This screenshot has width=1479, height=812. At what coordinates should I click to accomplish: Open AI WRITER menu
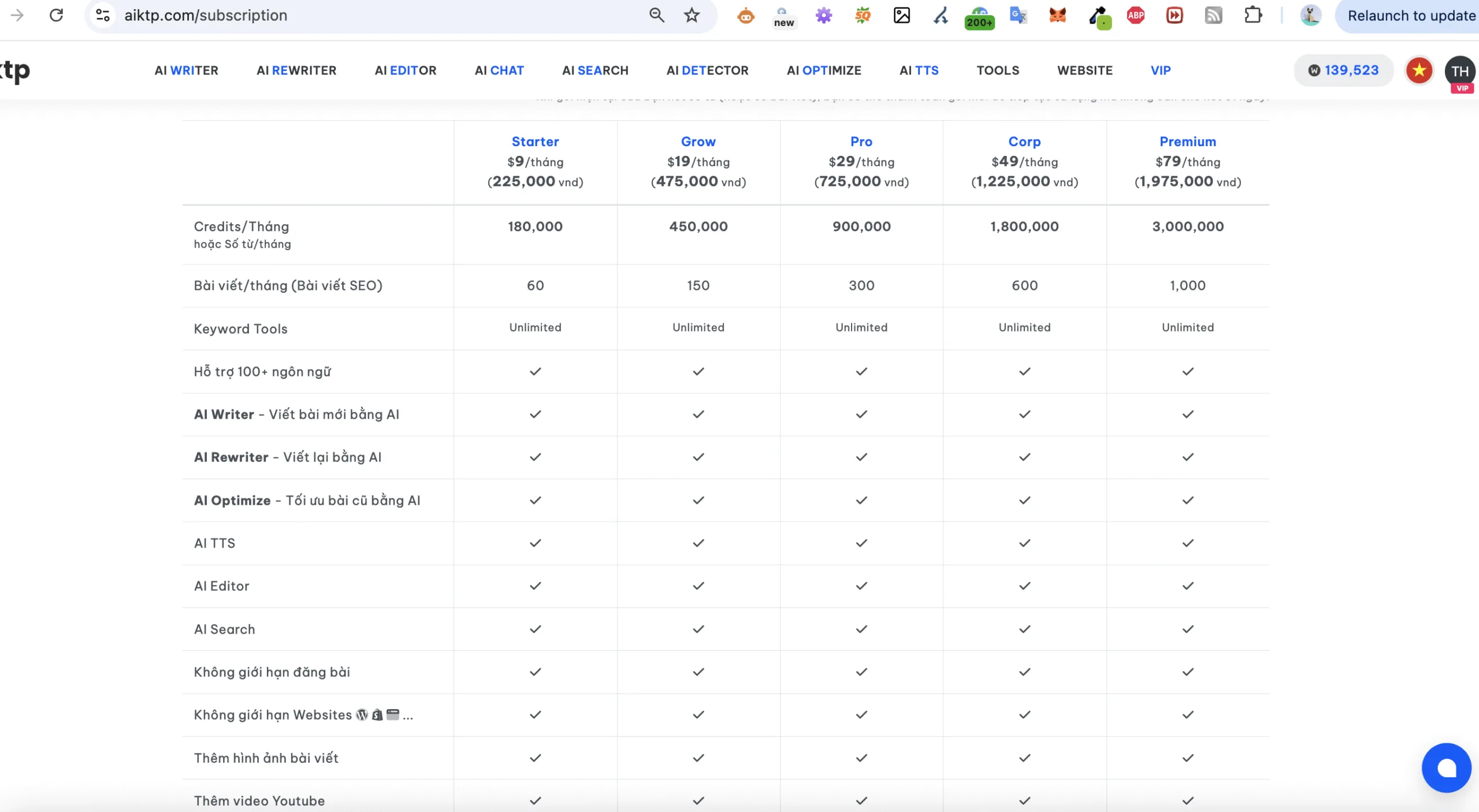186,70
